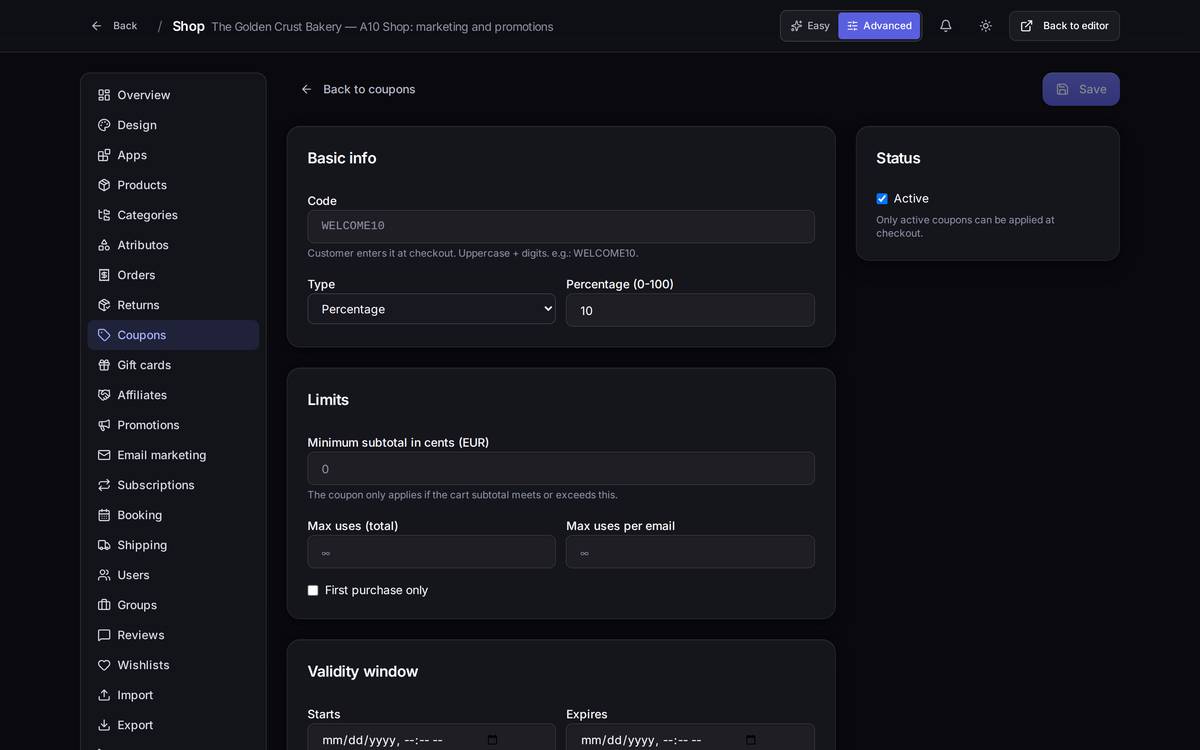Open the Expires date picker calendar icon

pyautogui.click(x=751, y=740)
